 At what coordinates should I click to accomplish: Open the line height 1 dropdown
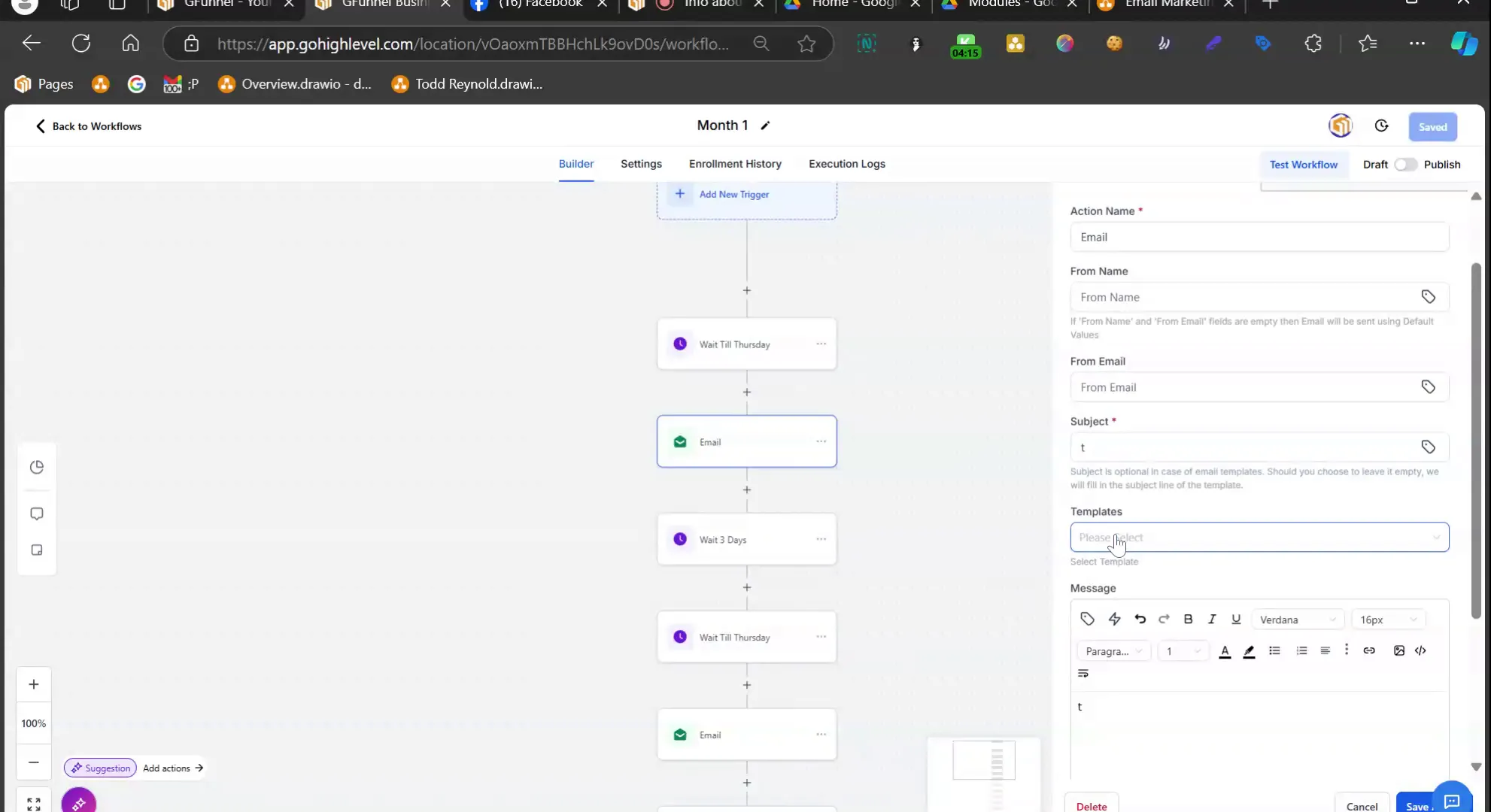point(1183,651)
